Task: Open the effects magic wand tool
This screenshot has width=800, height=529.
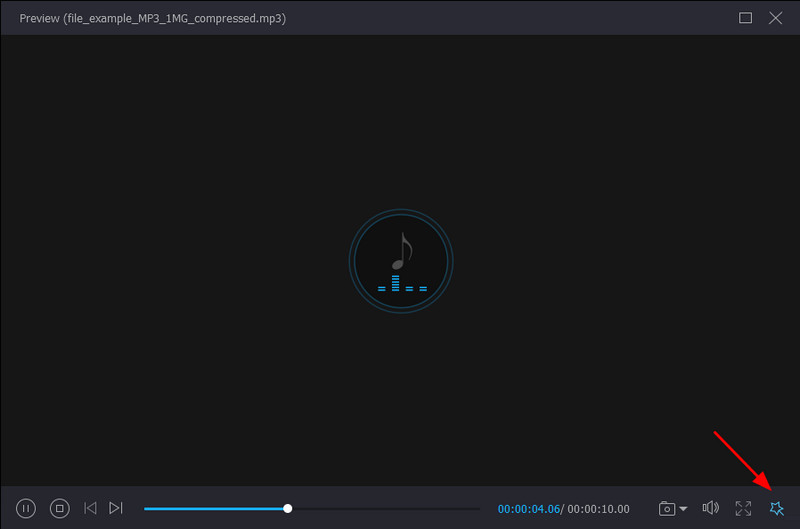Action: coord(776,508)
